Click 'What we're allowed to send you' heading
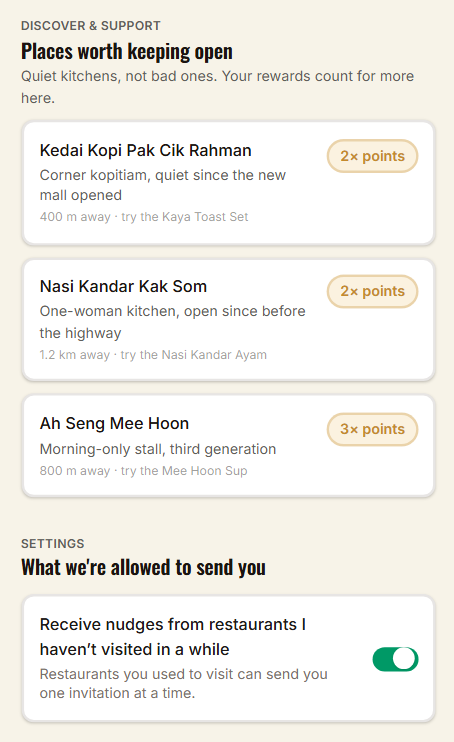This screenshot has width=454, height=742. (143, 567)
